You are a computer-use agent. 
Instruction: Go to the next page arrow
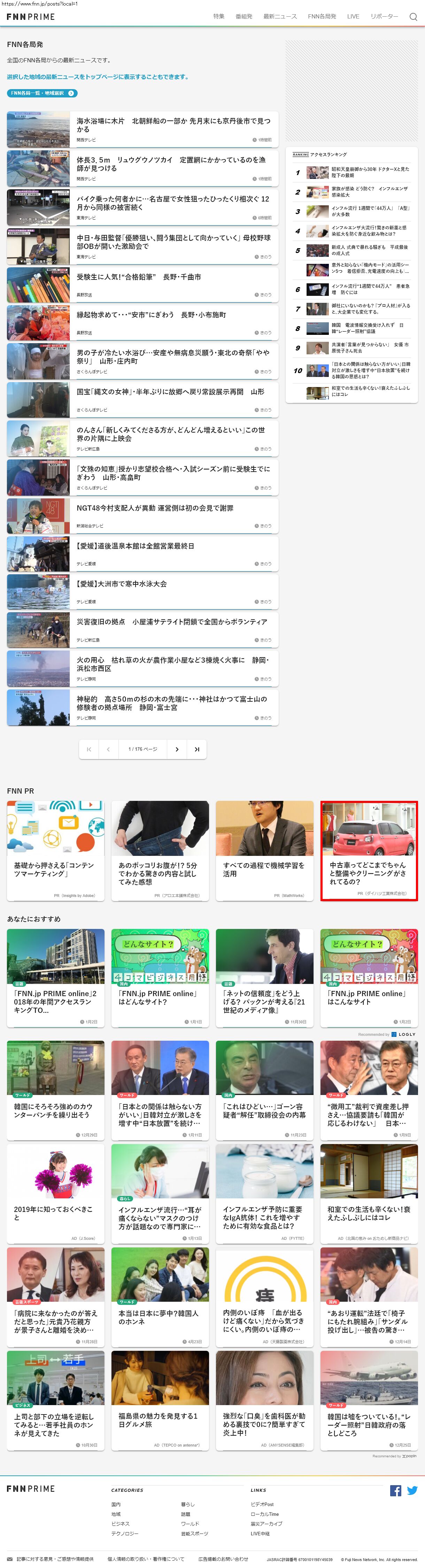pos(177,749)
